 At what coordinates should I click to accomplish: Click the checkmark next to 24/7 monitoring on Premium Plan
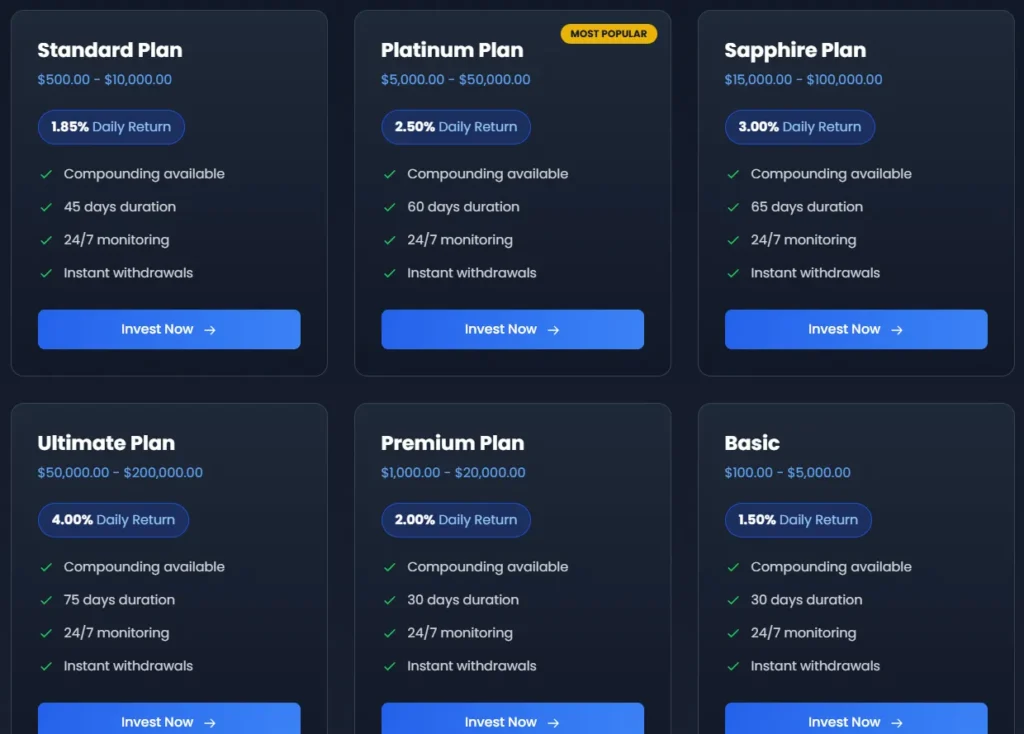pos(388,633)
